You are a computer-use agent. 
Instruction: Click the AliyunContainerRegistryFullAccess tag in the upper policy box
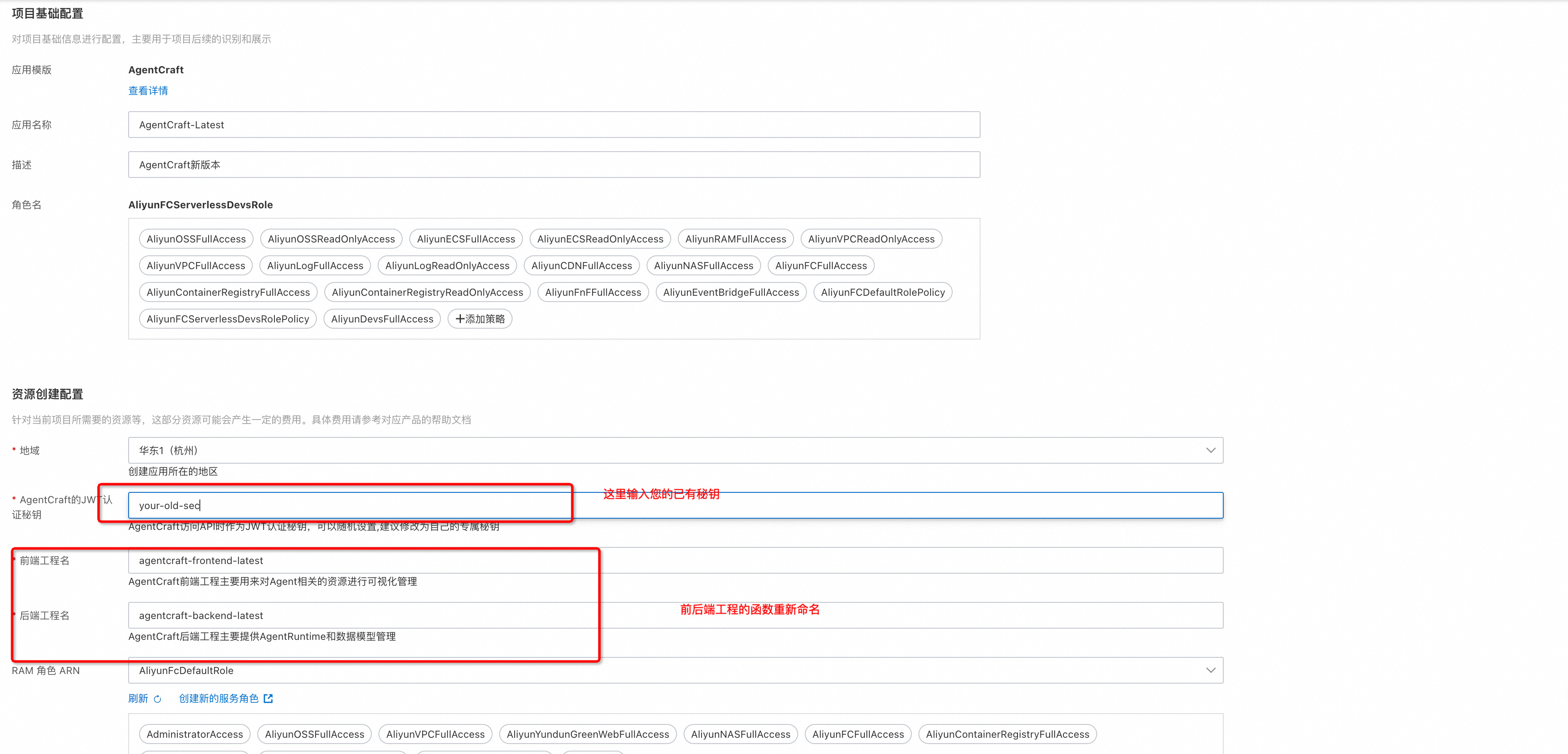[x=228, y=292]
